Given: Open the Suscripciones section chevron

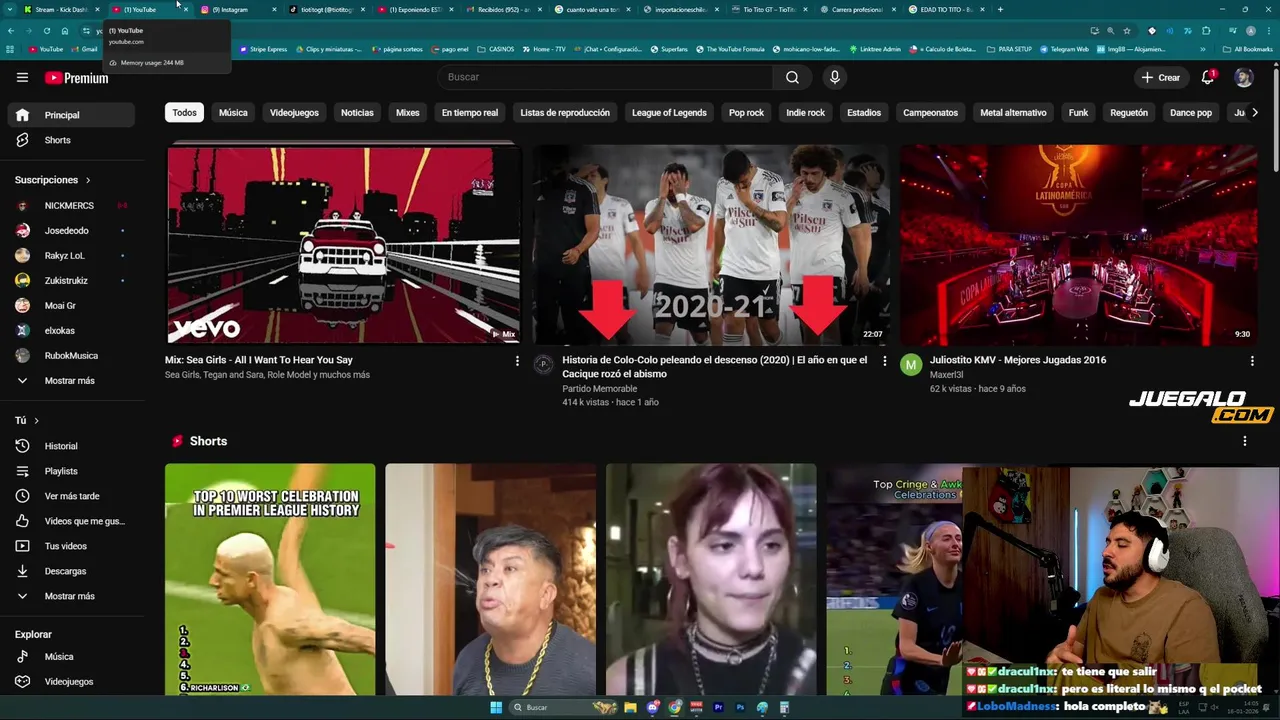Looking at the screenshot, I should (x=88, y=180).
